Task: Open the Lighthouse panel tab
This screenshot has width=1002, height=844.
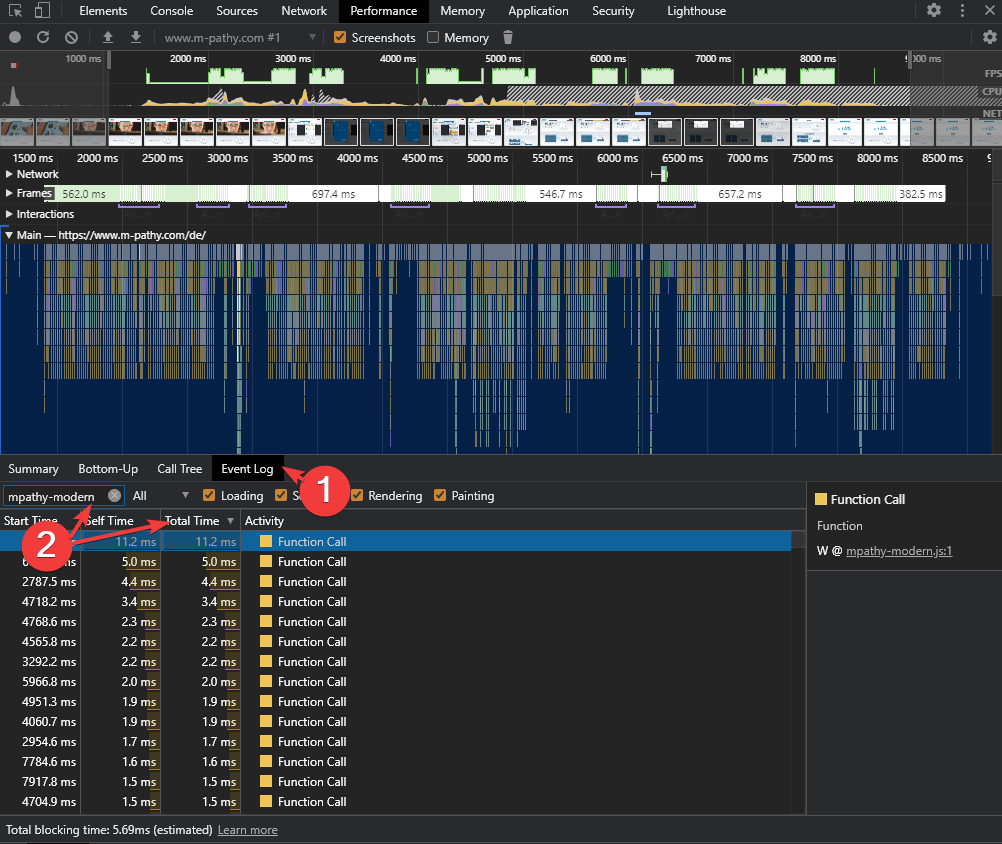Action: point(697,11)
